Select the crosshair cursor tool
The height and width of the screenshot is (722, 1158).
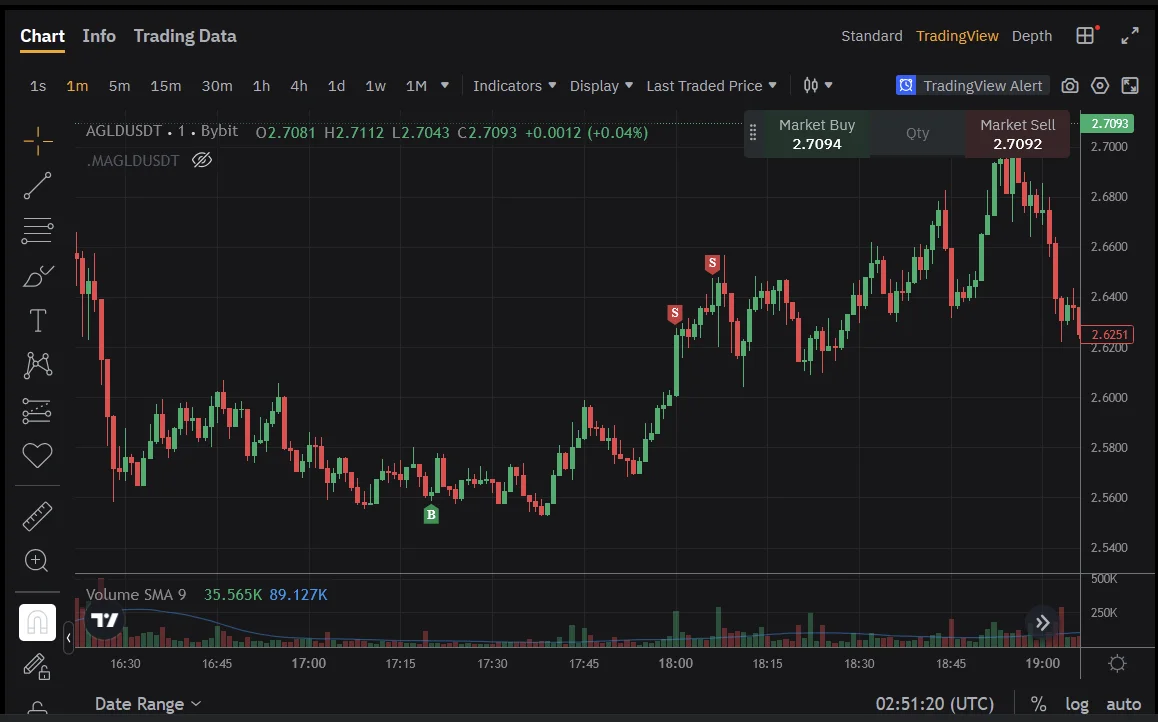pos(38,141)
